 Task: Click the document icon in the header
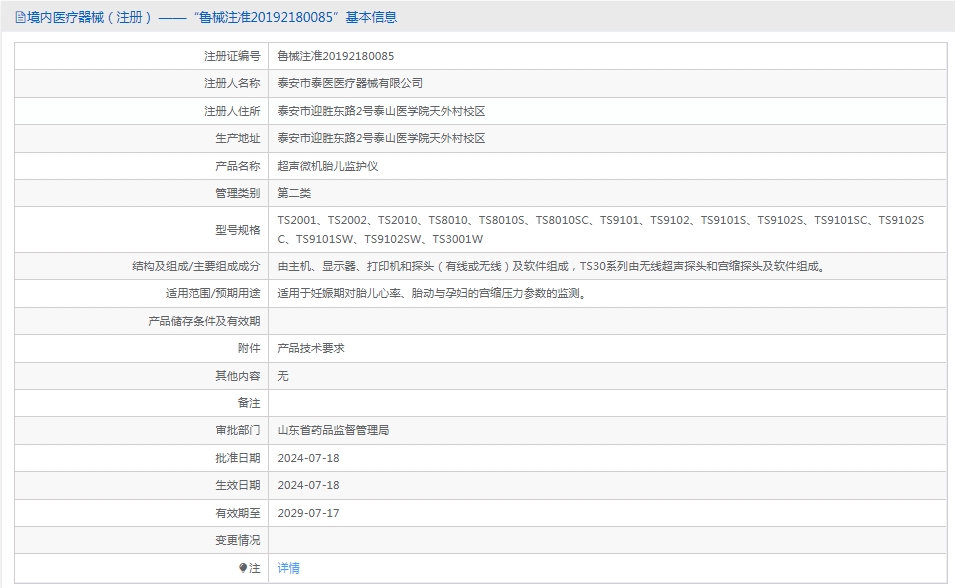21,18
